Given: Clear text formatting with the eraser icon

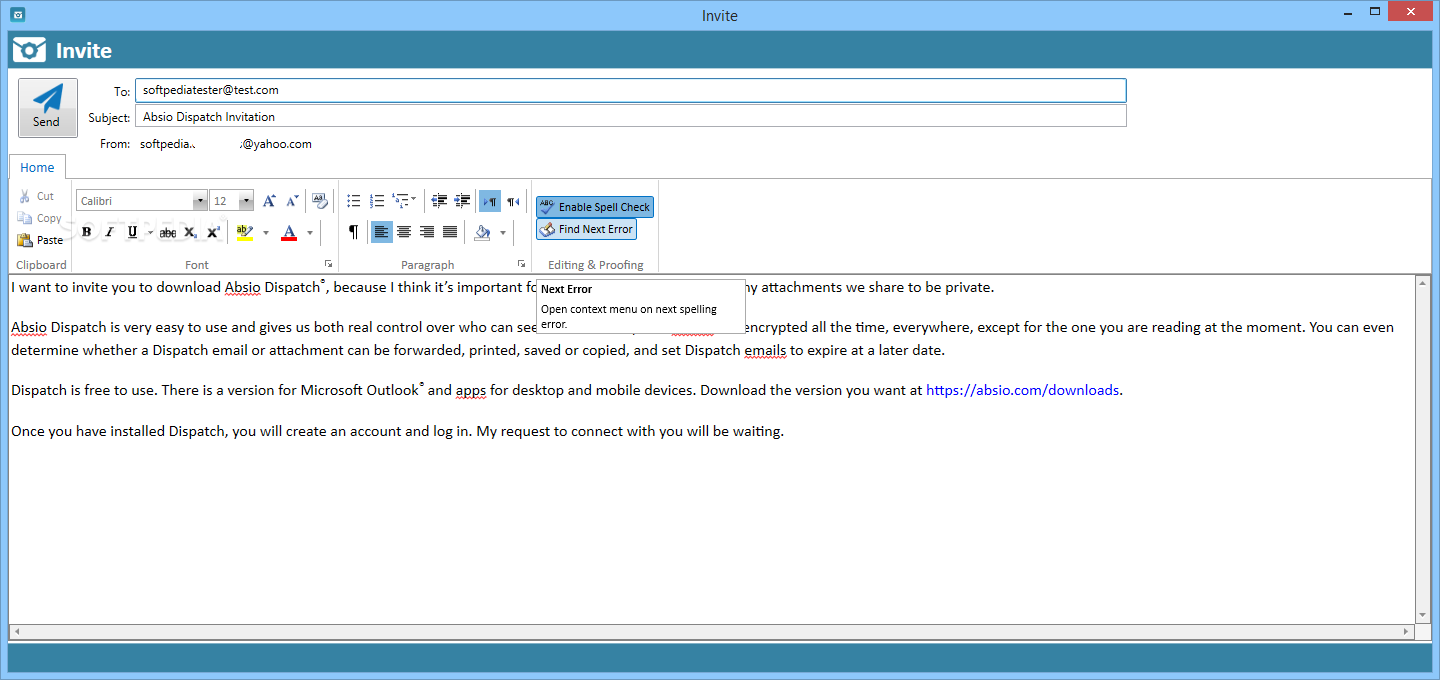Looking at the screenshot, I should (320, 201).
